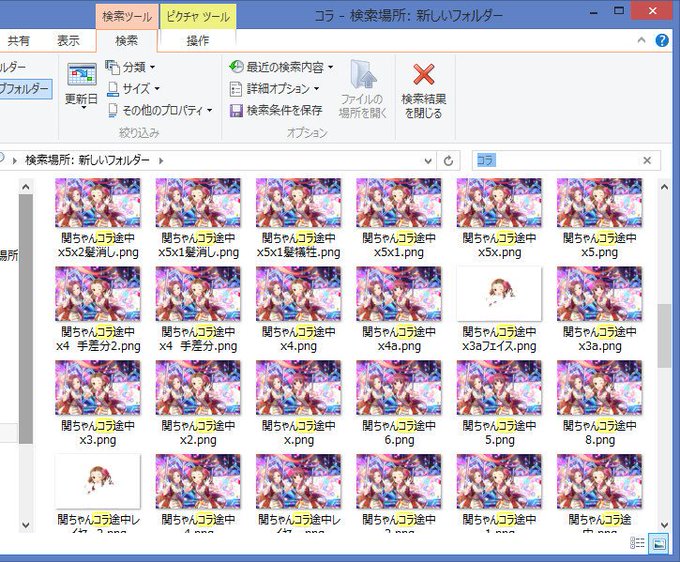The image size is (680, 562).
Task: Collapse the ribbon with the chevron
Action: point(641,41)
